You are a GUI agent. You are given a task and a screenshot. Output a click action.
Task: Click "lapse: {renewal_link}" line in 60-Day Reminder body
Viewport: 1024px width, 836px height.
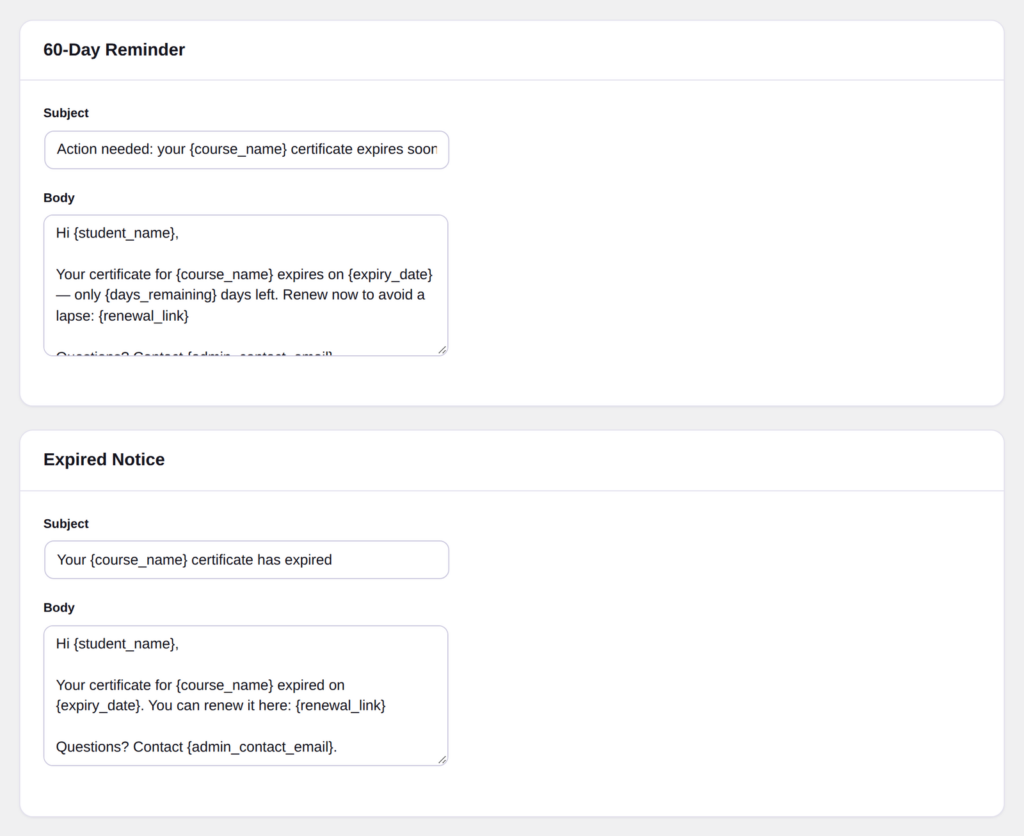[122, 316]
